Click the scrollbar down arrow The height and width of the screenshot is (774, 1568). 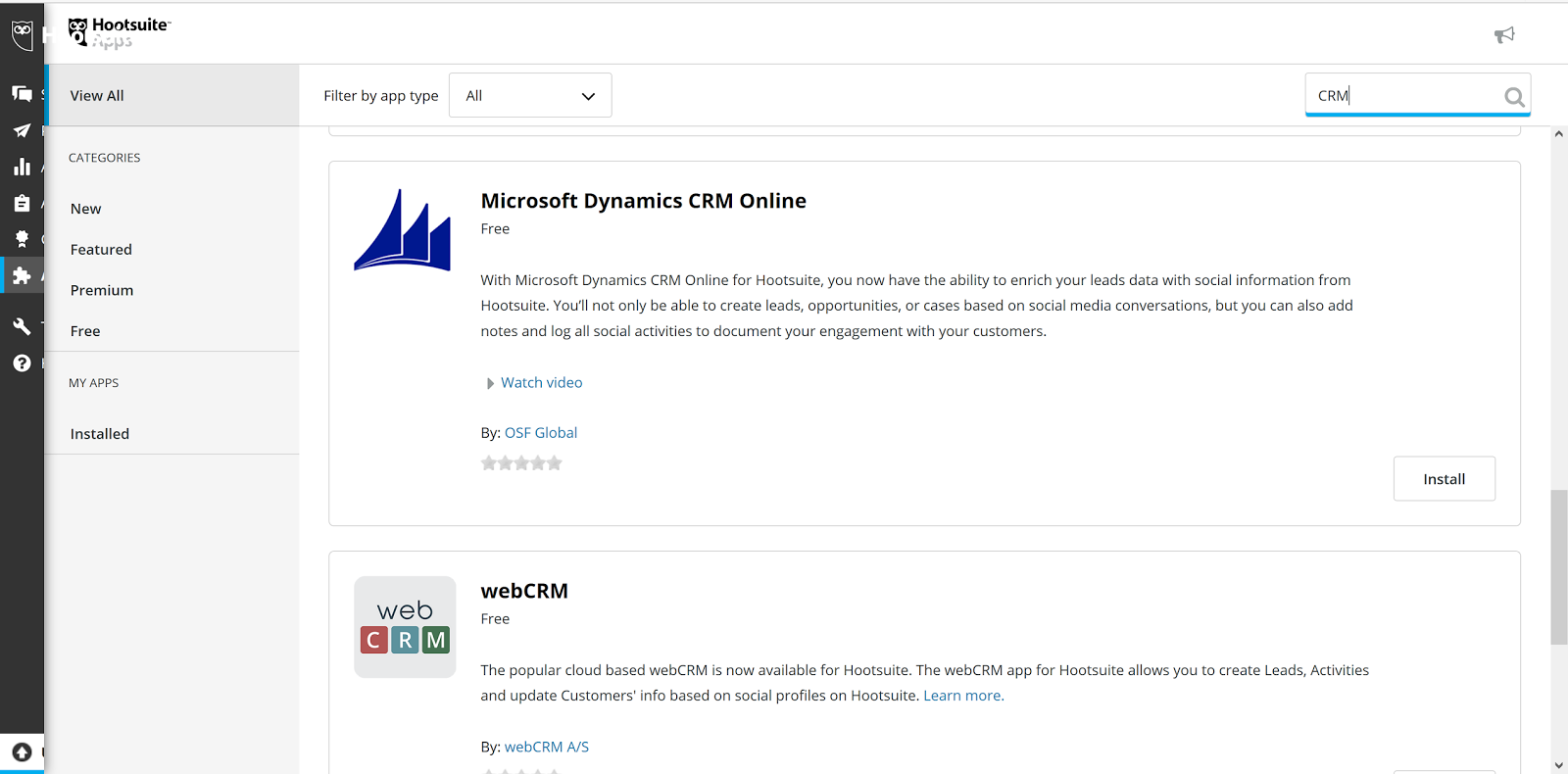[x=1558, y=765]
